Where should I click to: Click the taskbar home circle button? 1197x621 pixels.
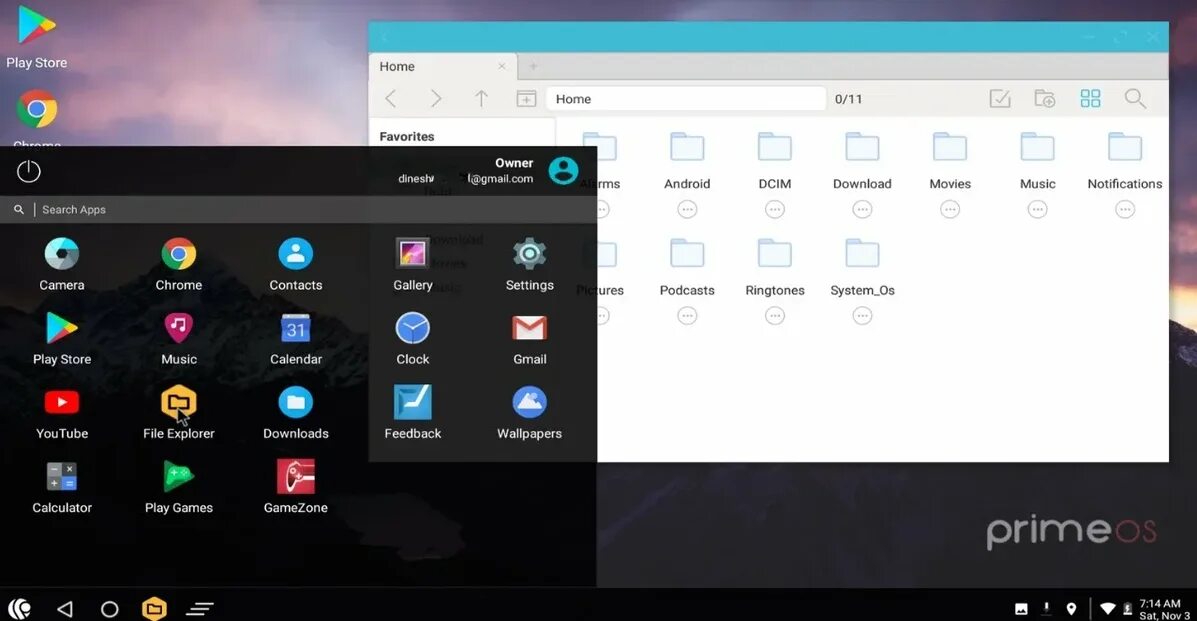coord(109,609)
